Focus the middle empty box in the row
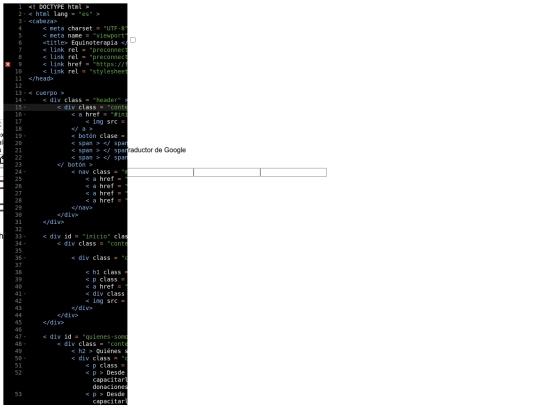Image resolution: width=540 pixels, height=405 pixels. point(227,172)
